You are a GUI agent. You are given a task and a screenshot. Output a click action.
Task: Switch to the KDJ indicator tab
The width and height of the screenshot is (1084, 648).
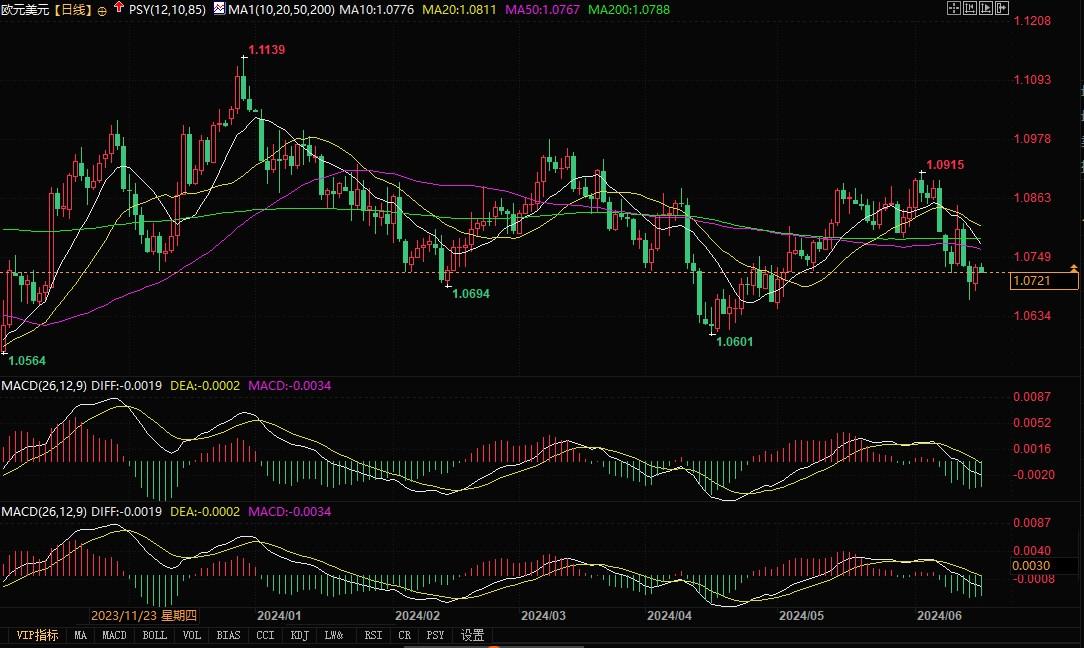(x=299, y=634)
